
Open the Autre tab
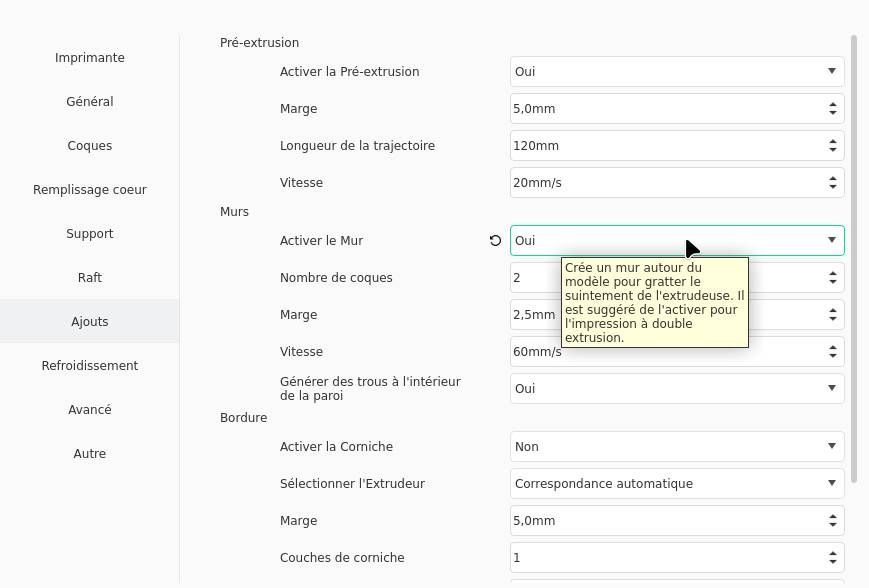point(90,454)
